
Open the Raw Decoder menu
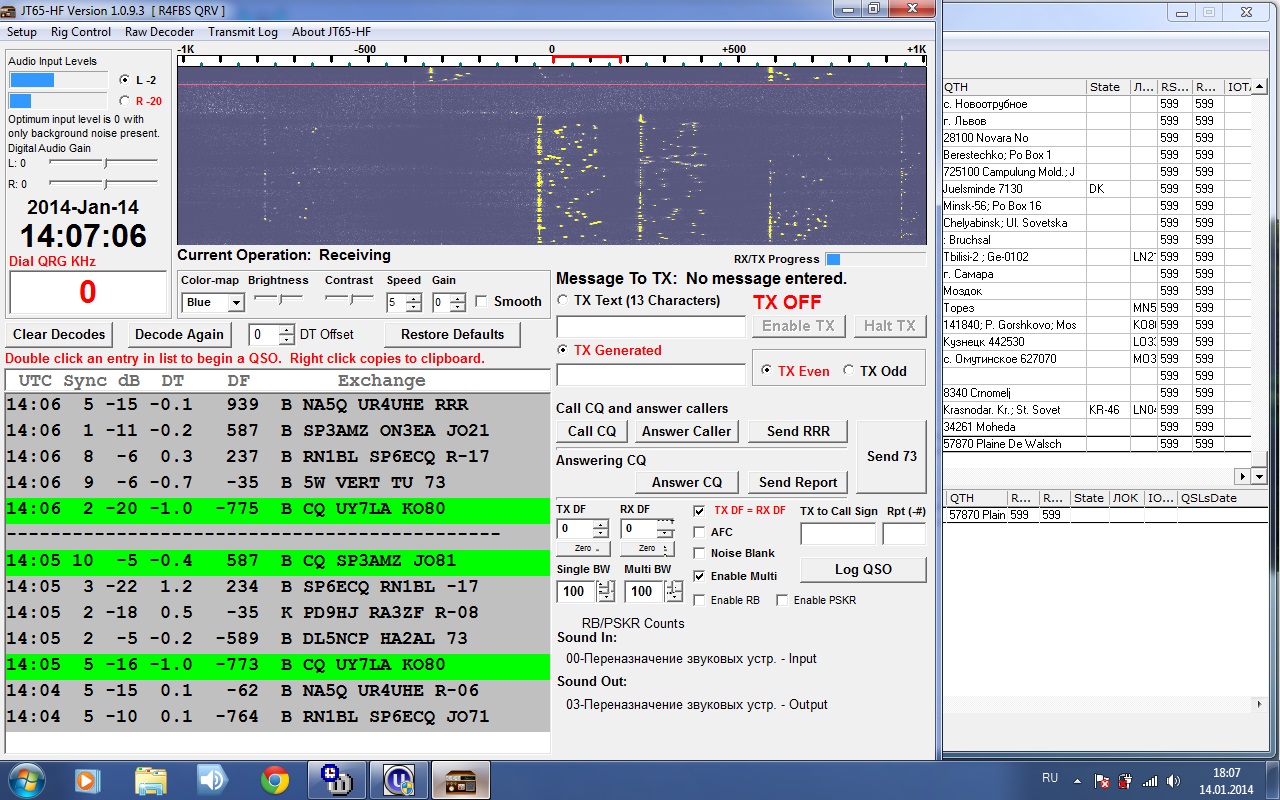(160, 32)
